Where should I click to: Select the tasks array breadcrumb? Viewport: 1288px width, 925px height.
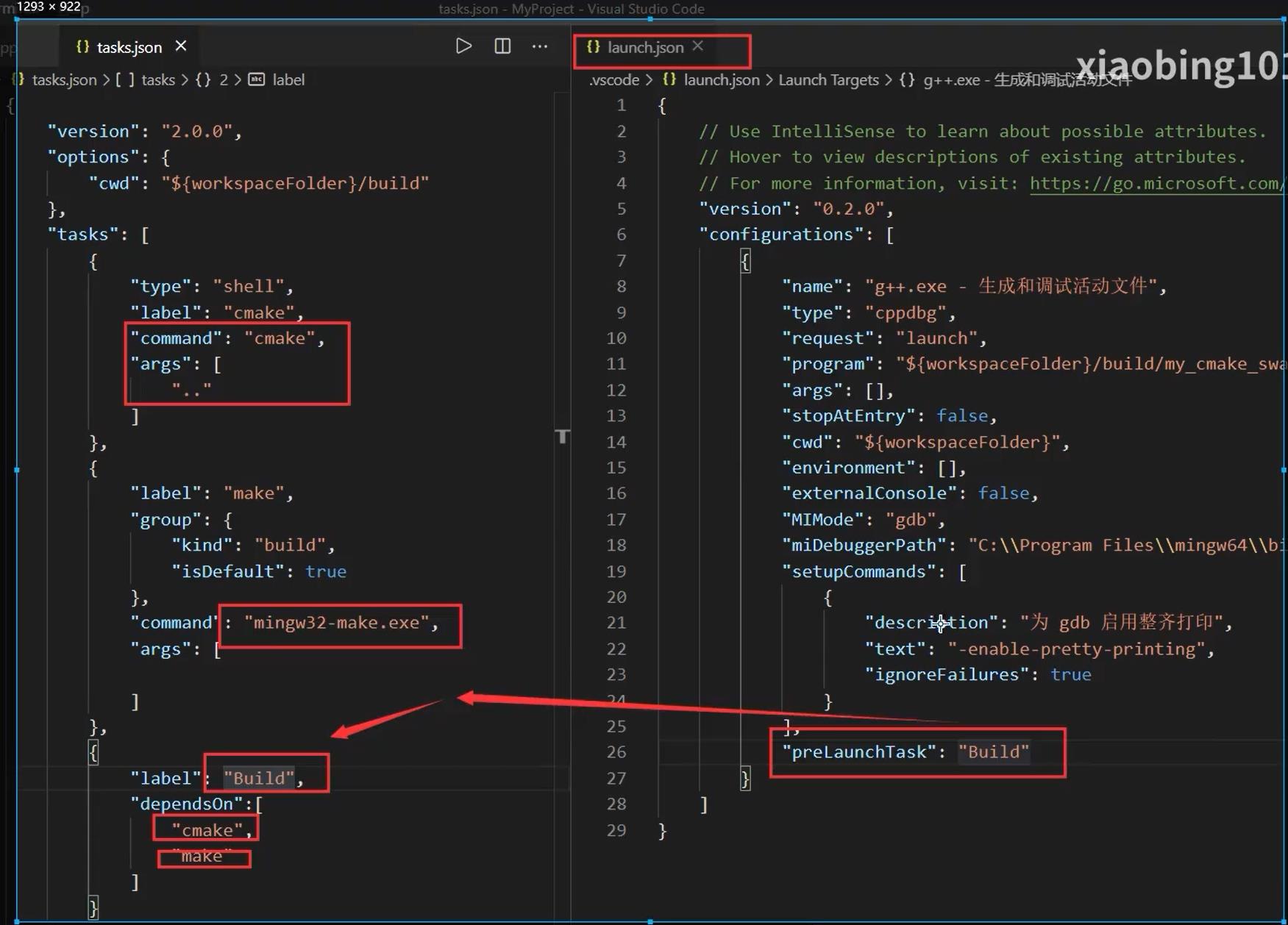point(158,79)
